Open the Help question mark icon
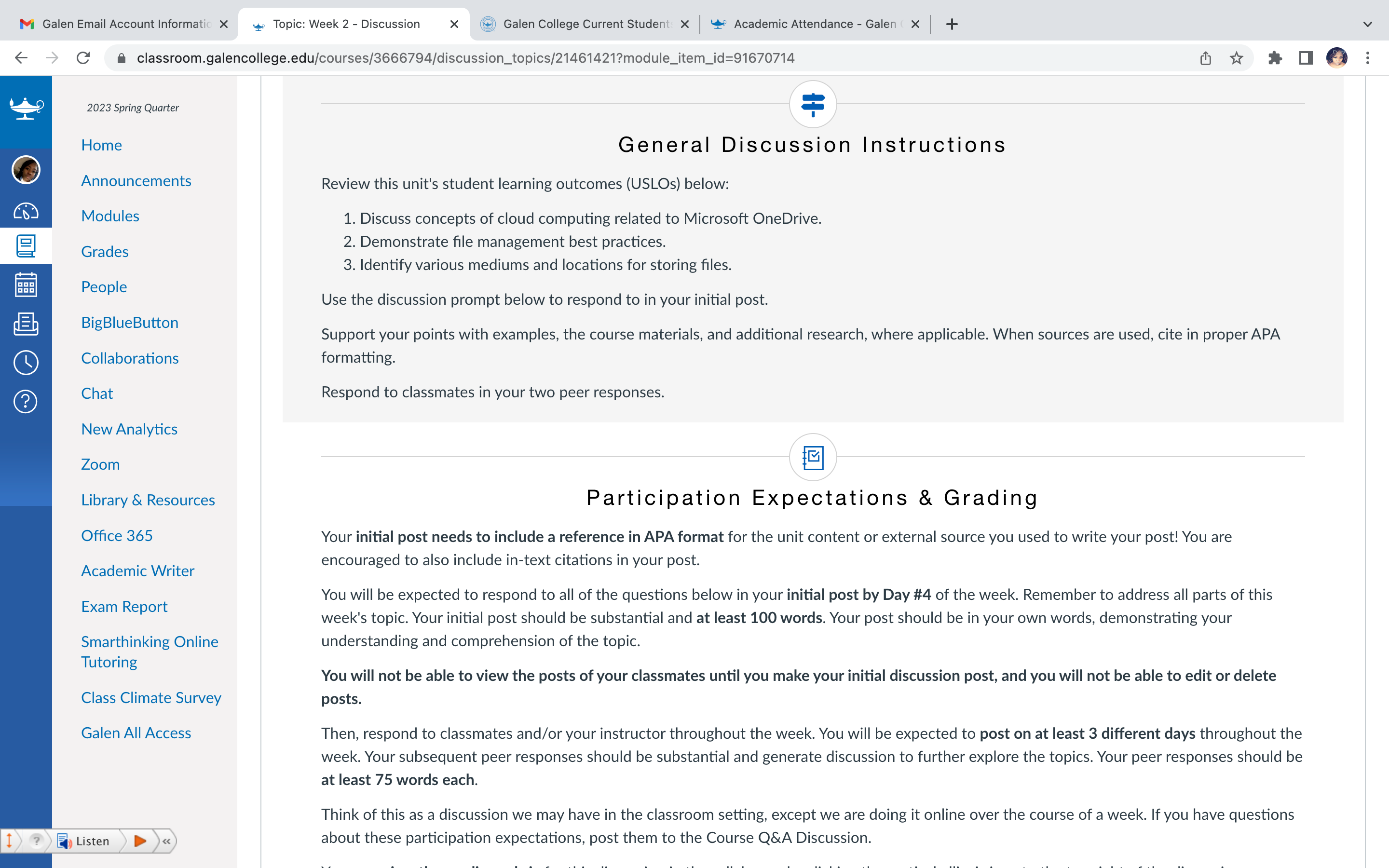 [x=26, y=401]
